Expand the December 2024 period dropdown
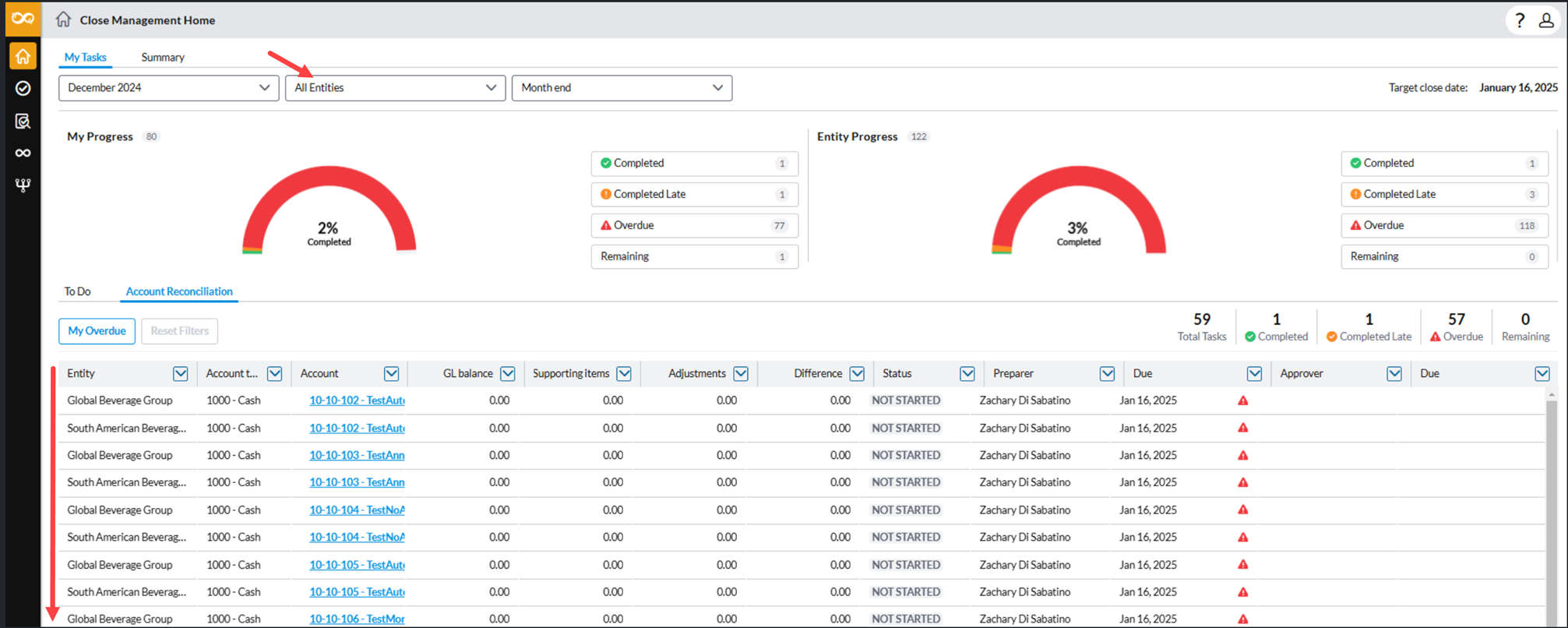This screenshot has height=628, width=1568. (x=169, y=88)
